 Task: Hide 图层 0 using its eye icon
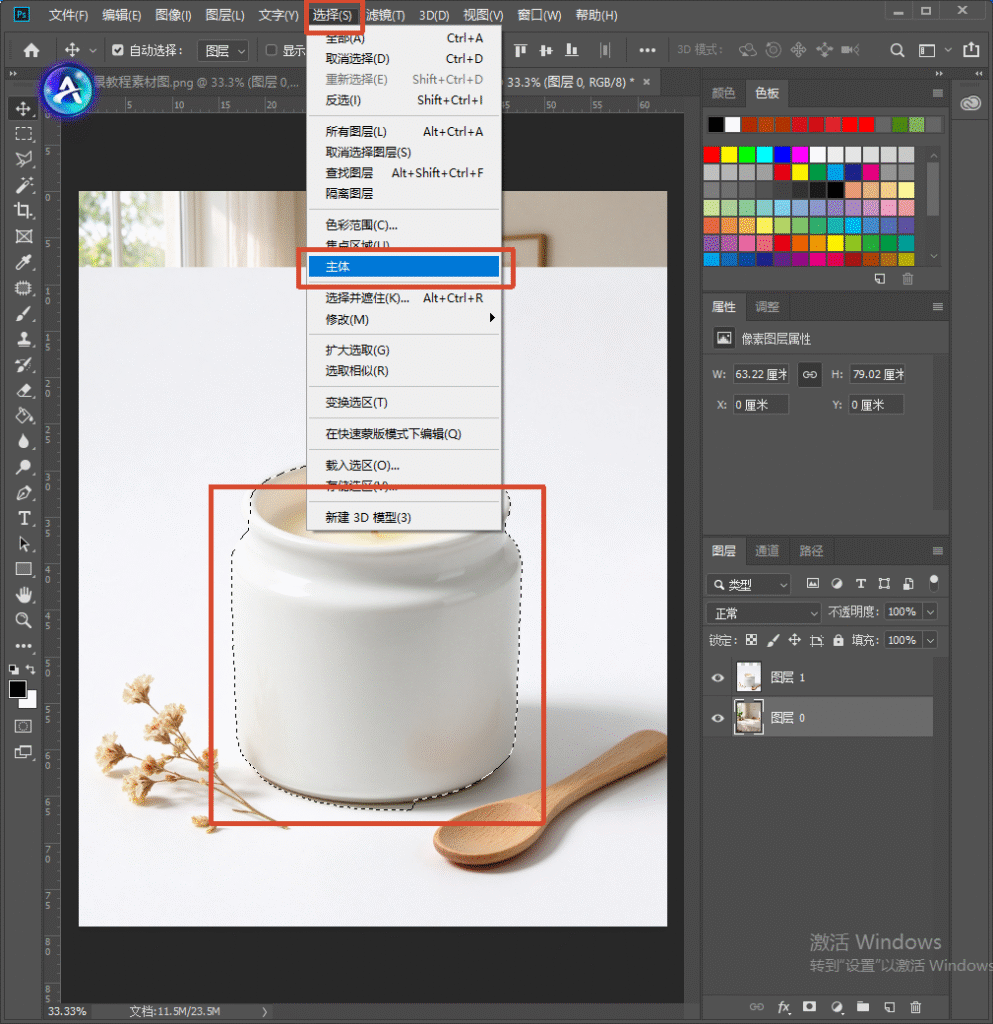point(717,718)
